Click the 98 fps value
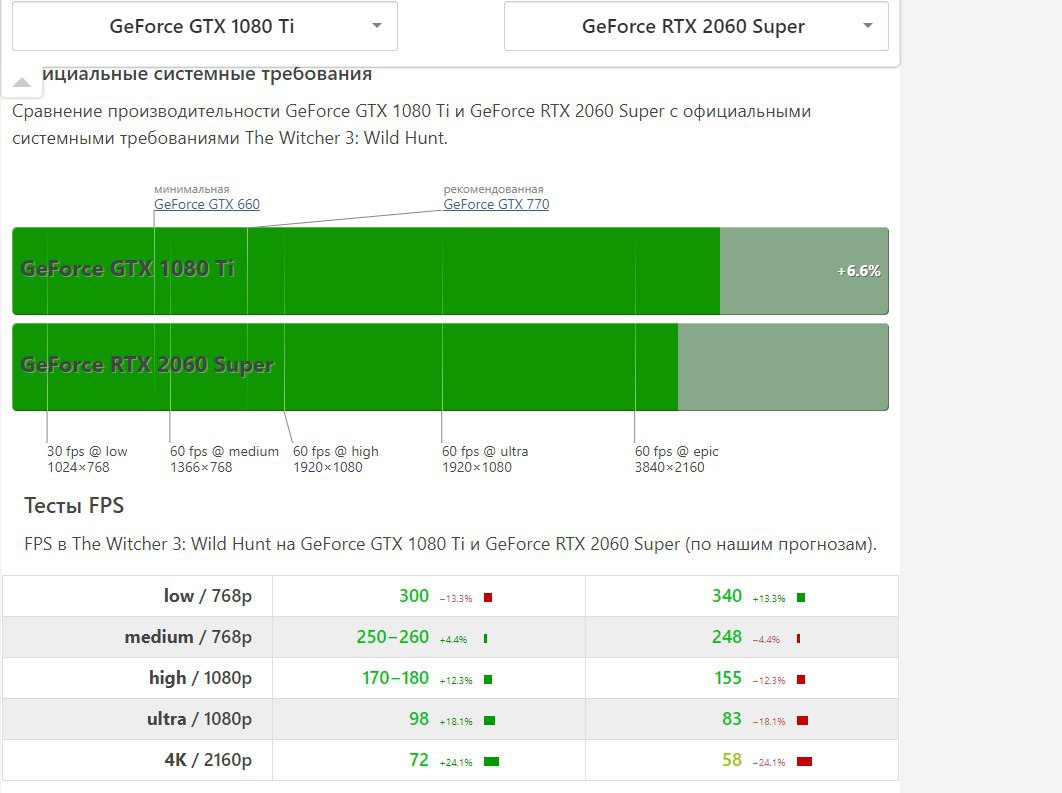 pos(419,719)
